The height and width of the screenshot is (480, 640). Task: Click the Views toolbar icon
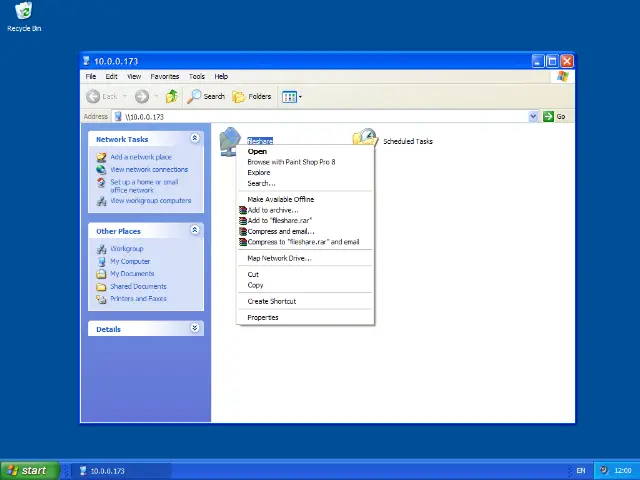coord(289,97)
